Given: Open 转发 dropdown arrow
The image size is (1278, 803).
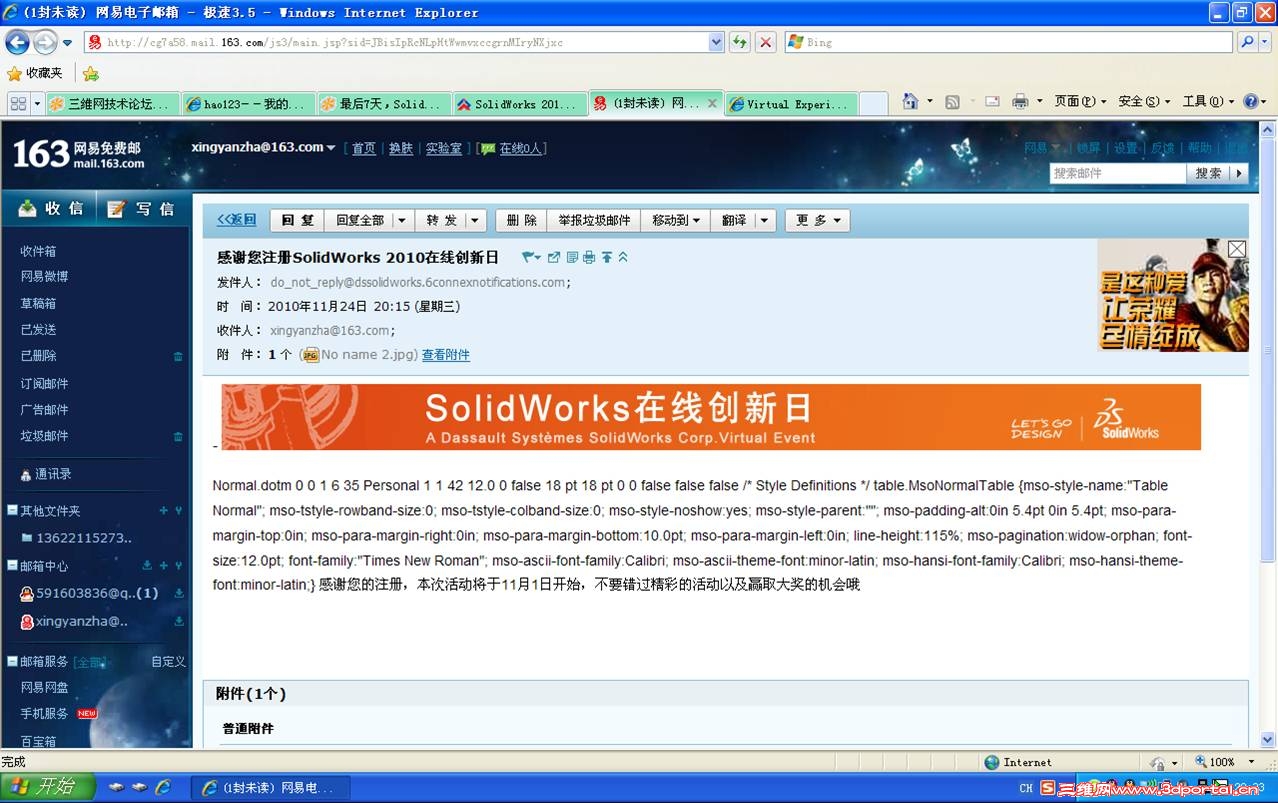Looking at the screenshot, I should coord(475,220).
